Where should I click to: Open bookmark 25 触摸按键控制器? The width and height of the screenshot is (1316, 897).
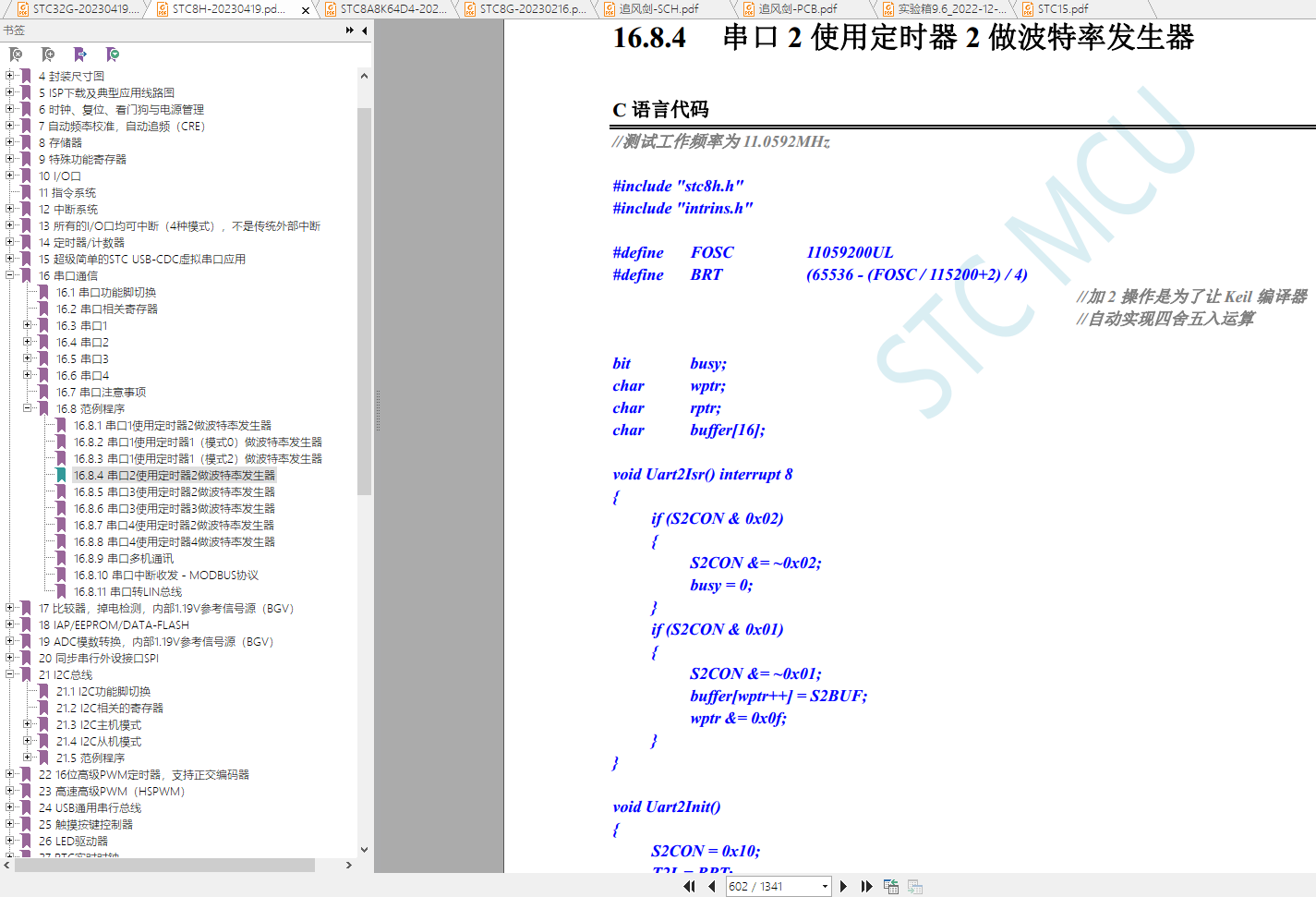[86, 825]
